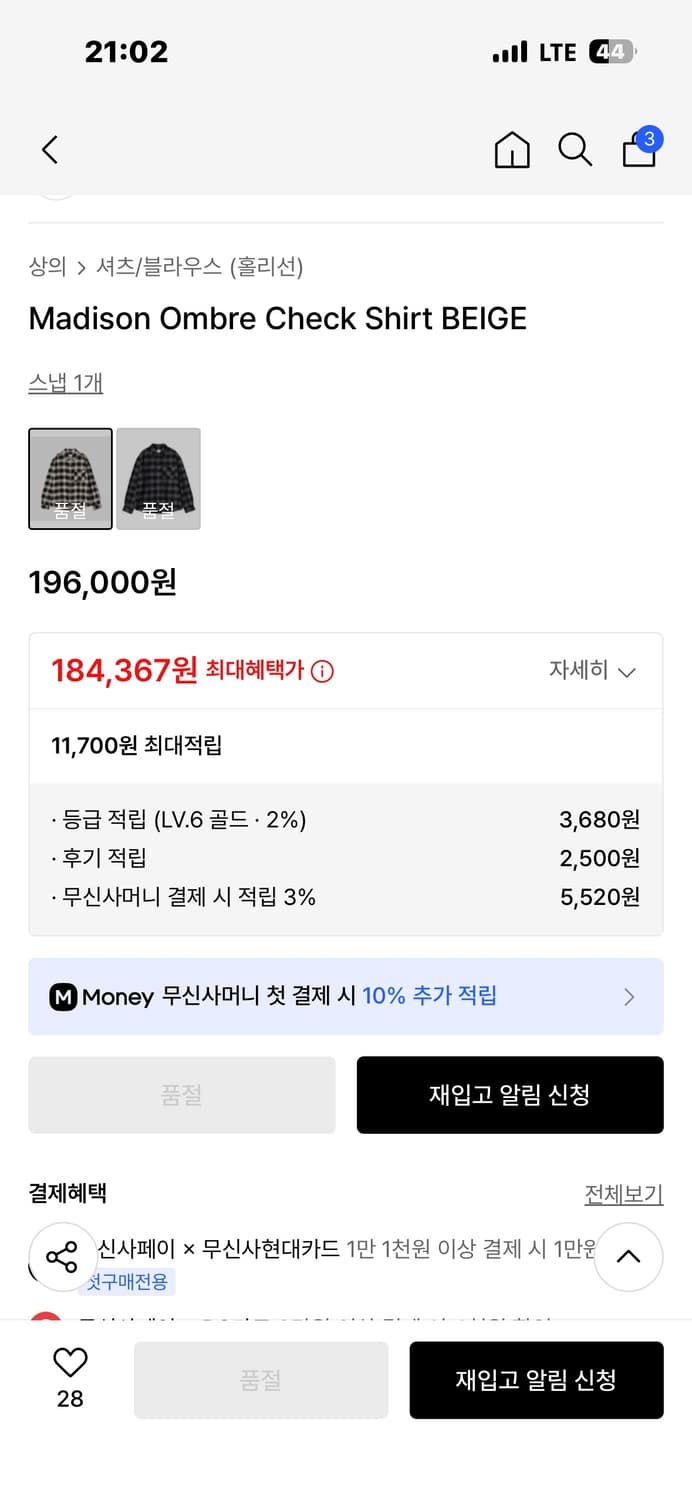Open the share options icon

pyautogui.click(x=63, y=1258)
